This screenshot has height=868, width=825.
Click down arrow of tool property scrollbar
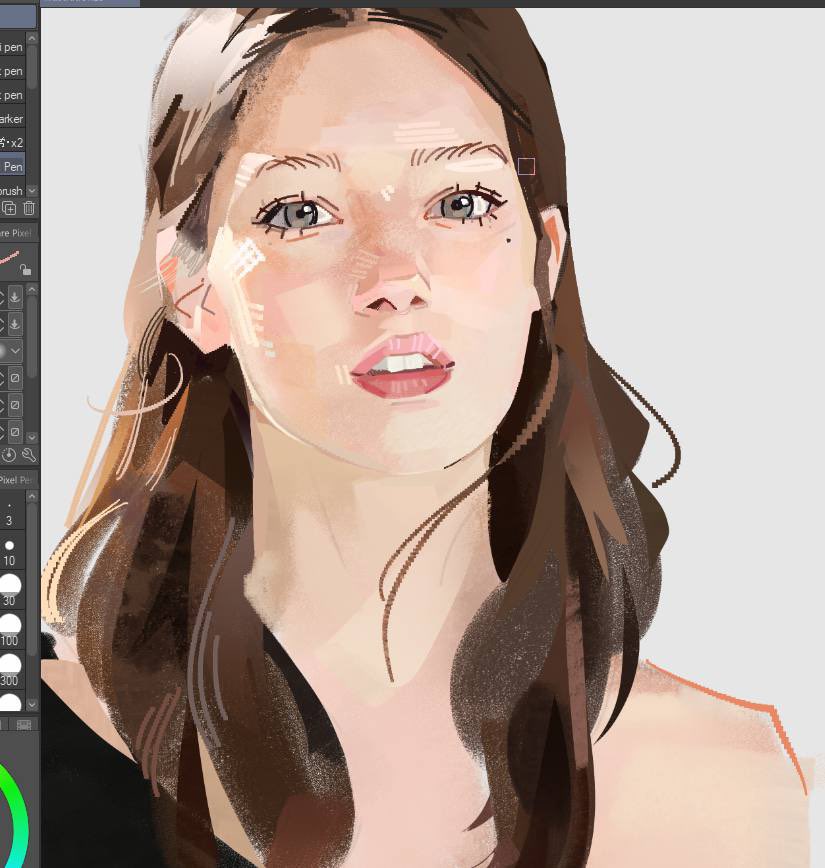pos(32,437)
